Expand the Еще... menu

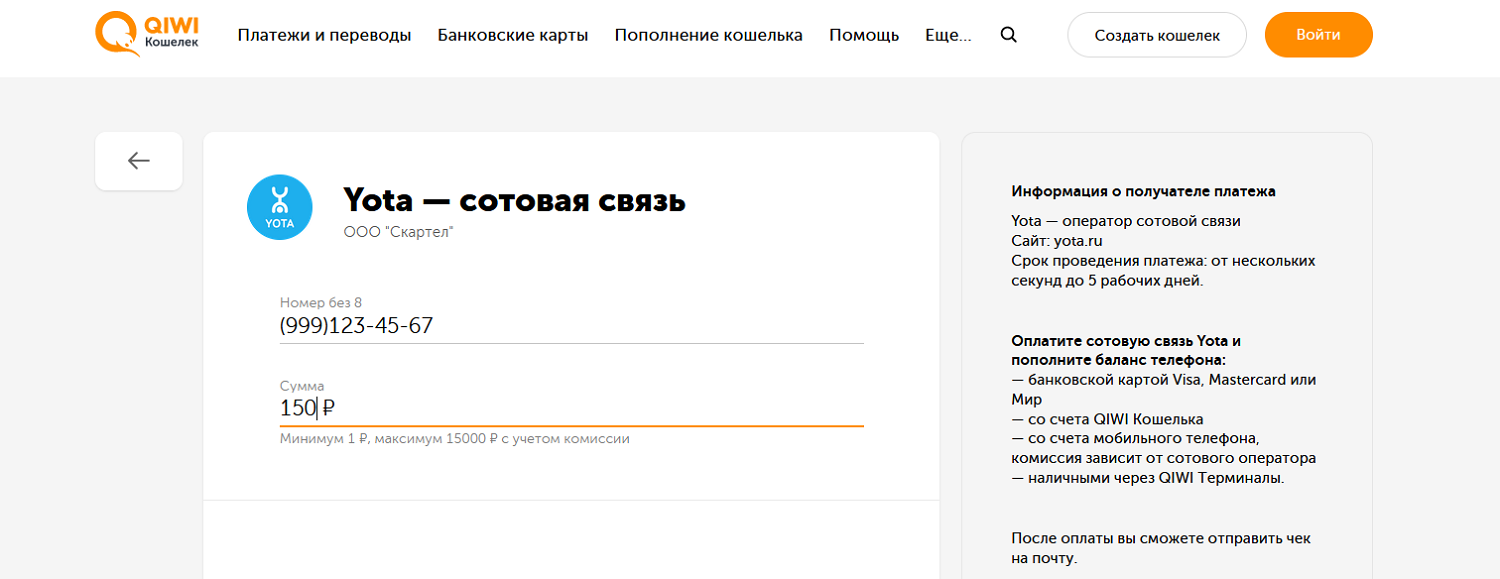(x=949, y=35)
